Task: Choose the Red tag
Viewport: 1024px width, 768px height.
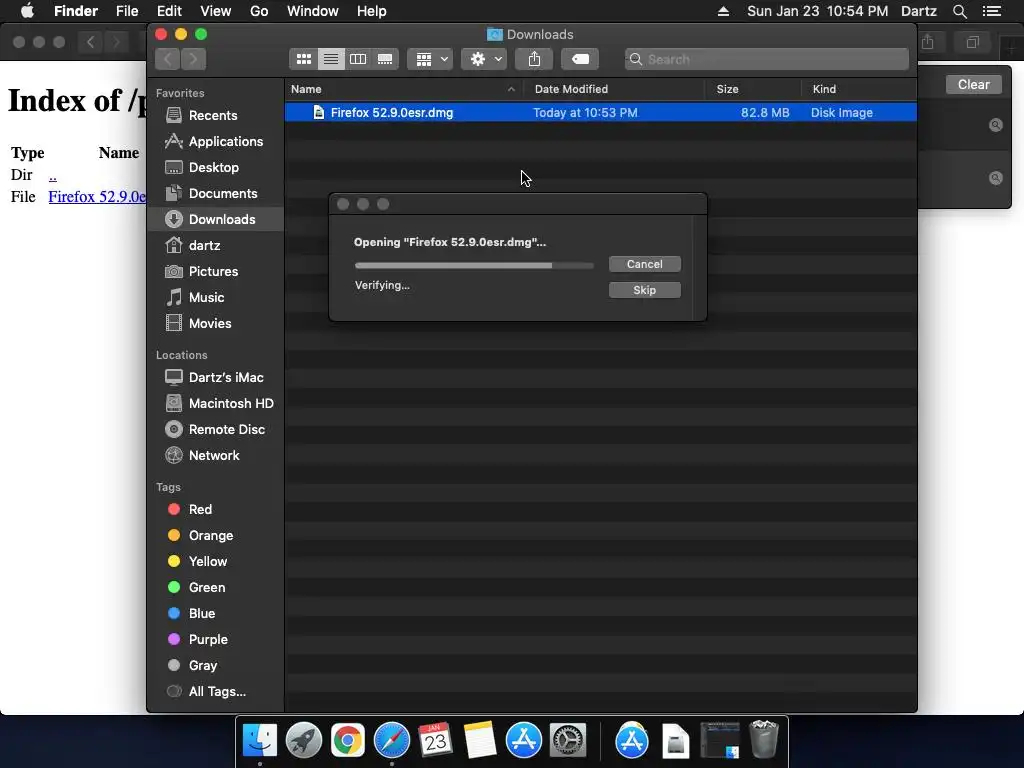Action: (216, 509)
